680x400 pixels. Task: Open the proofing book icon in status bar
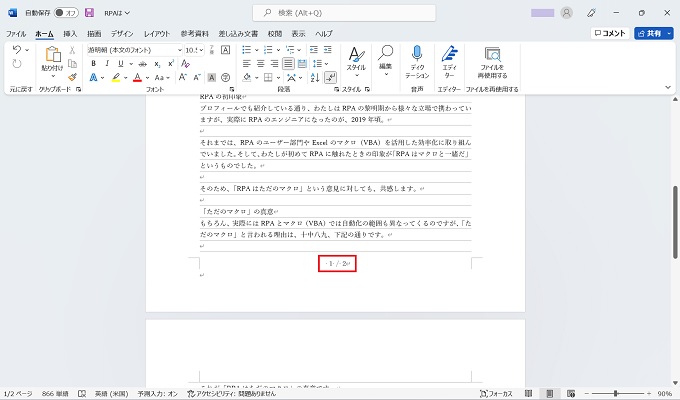pyautogui.click(x=82, y=393)
